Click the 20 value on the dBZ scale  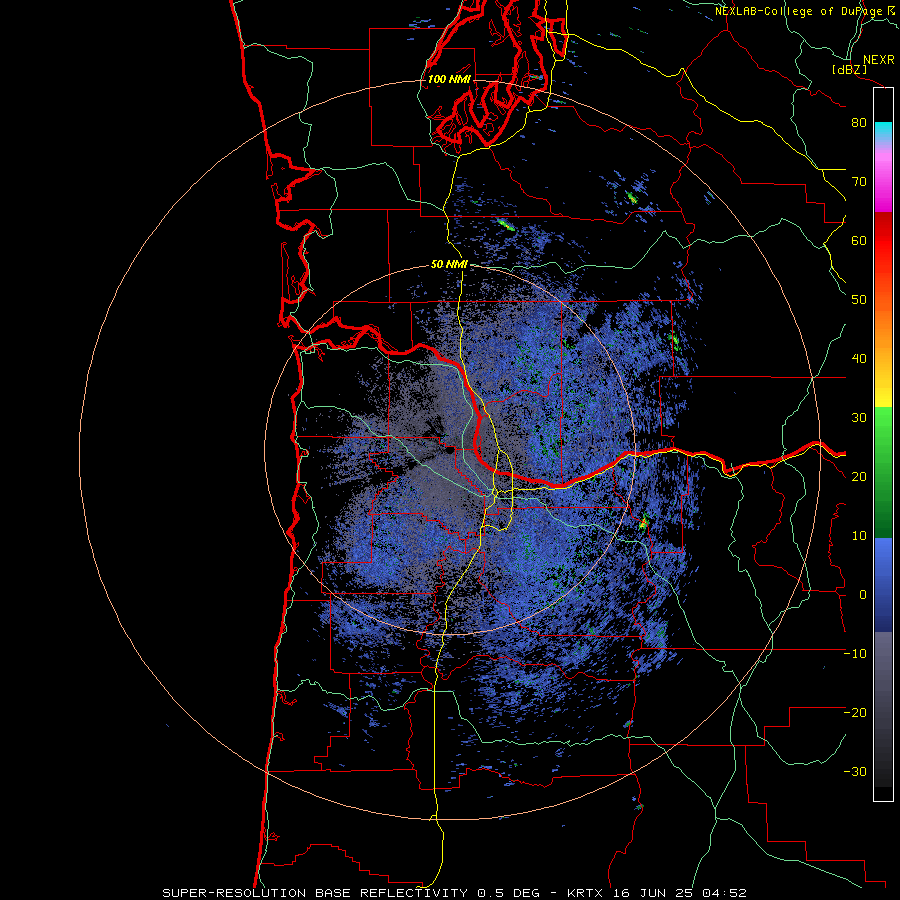pos(859,477)
